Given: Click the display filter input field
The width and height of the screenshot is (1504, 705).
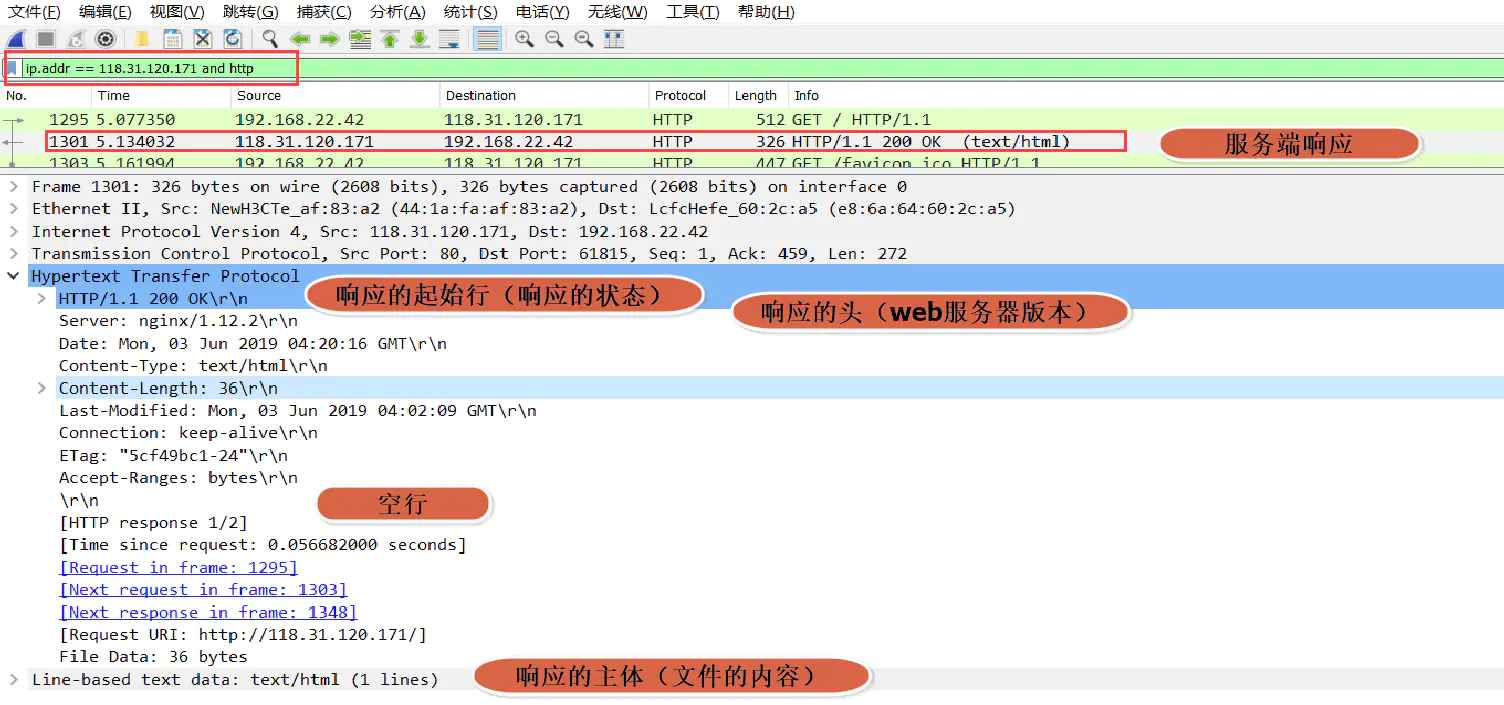Looking at the screenshot, I should 762,69.
